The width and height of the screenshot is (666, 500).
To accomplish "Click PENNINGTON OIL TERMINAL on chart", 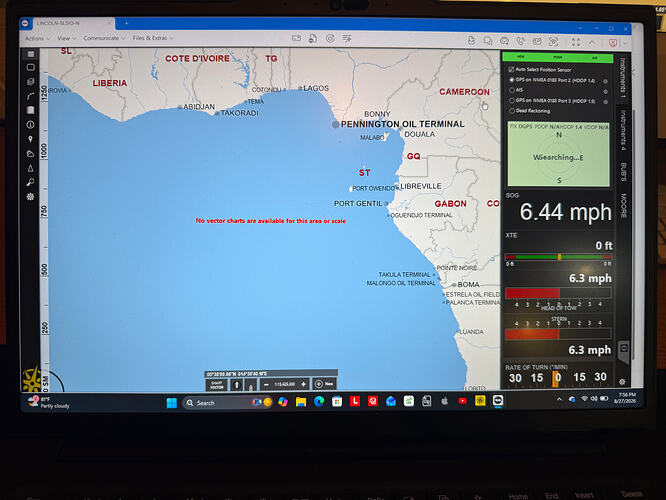I will [x=402, y=124].
